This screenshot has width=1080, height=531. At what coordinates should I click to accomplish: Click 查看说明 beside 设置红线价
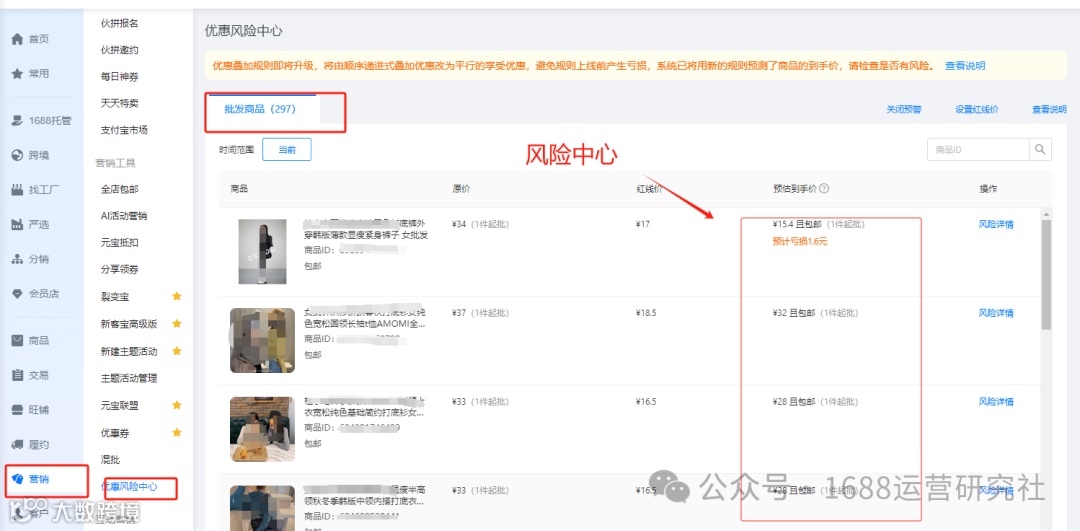coord(1049,110)
